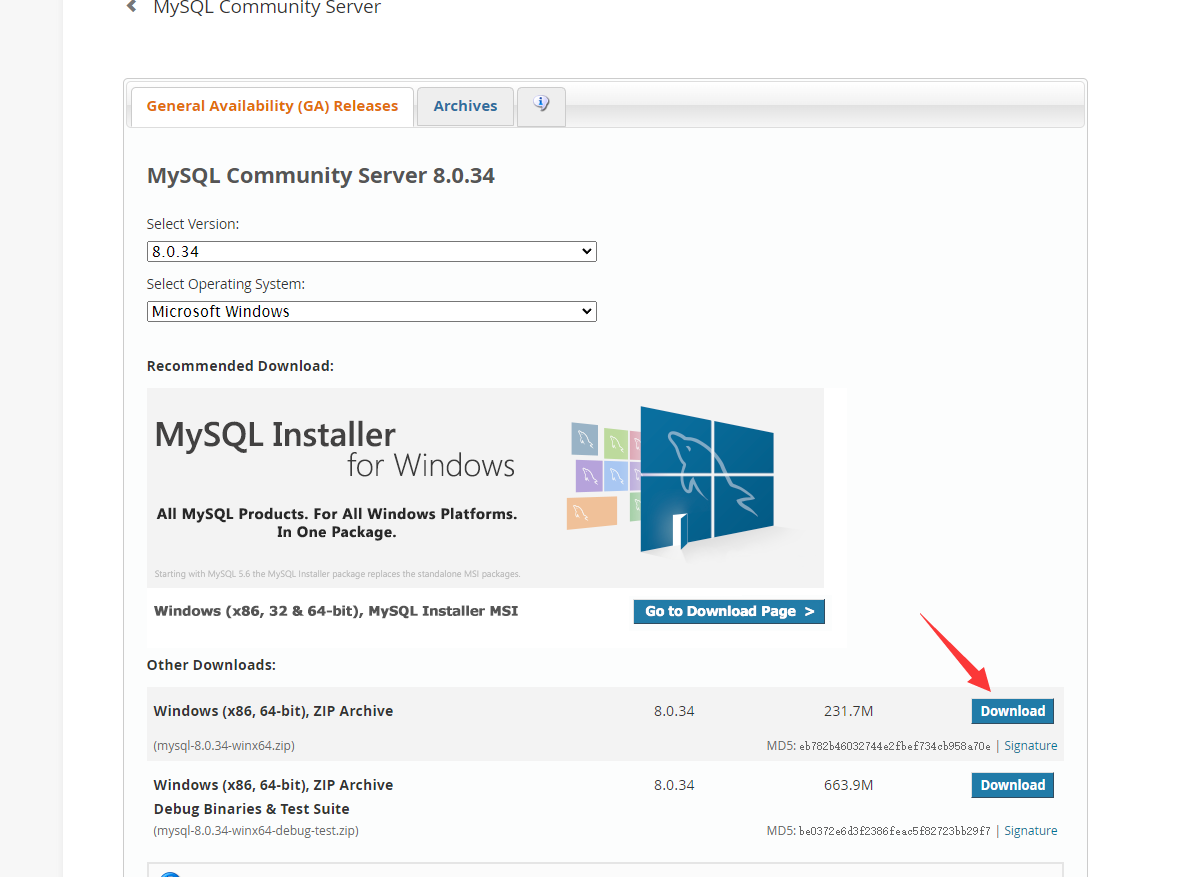Click the back arrow beside MySQL Community Server
The height and width of the screenshot is (877, 1193).
132,7
